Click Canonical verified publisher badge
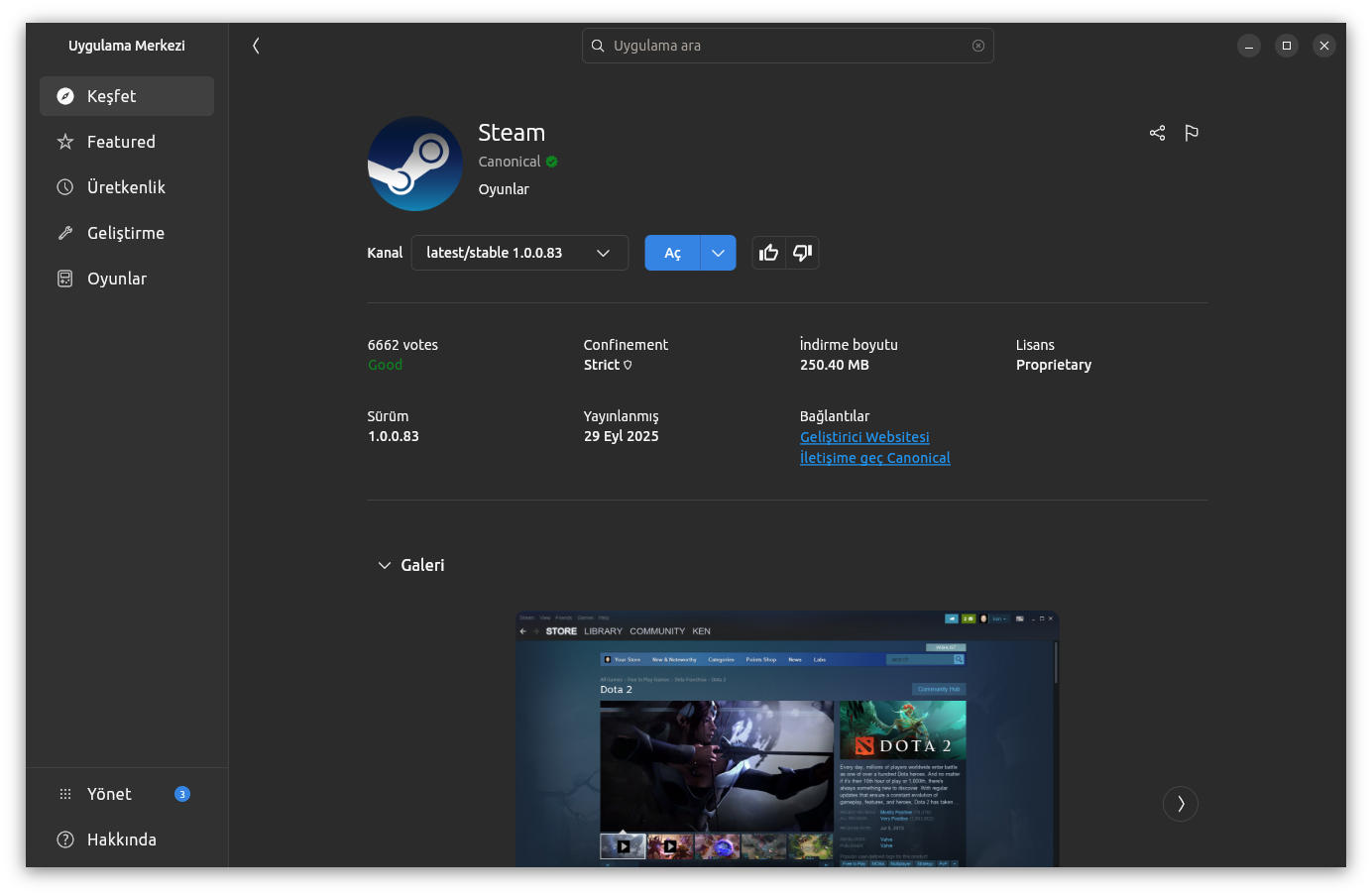Image resolution: width=1372 pixels, height=896 pixels. click(552, 162)
